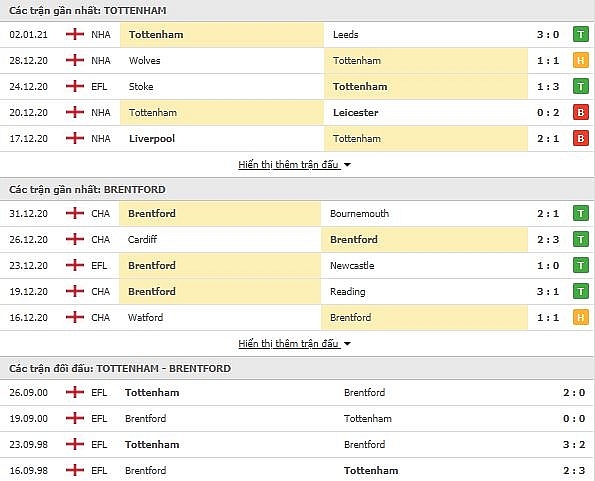
Task: Expand more Brentford matches via dropdown arrow
Action: point(347,344)
